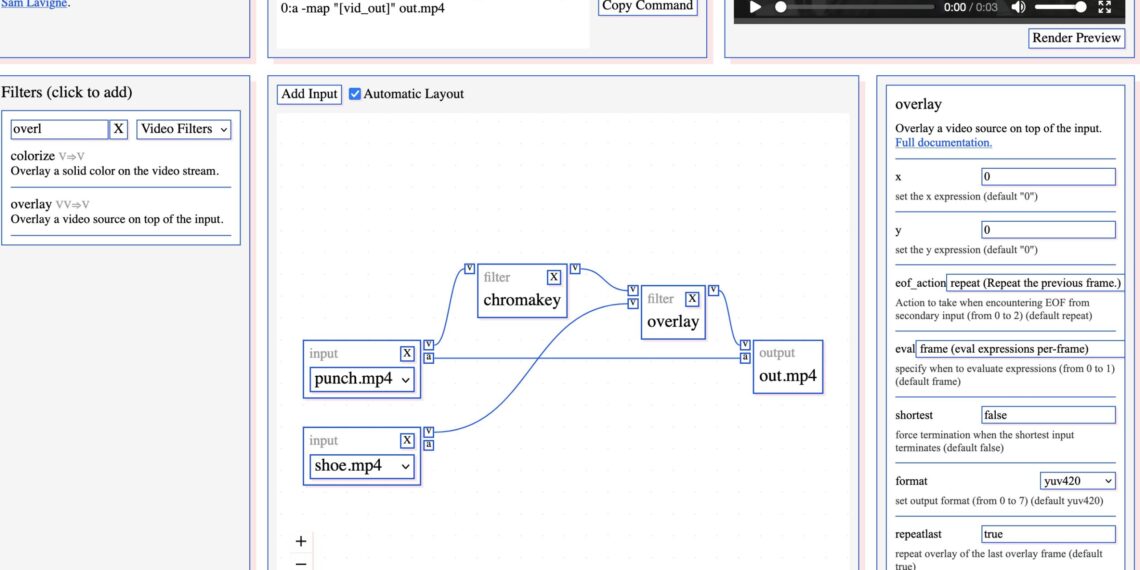Enter fullscreen on video preview
Screen dimensions: 1140x570
tap(1104, 7)
